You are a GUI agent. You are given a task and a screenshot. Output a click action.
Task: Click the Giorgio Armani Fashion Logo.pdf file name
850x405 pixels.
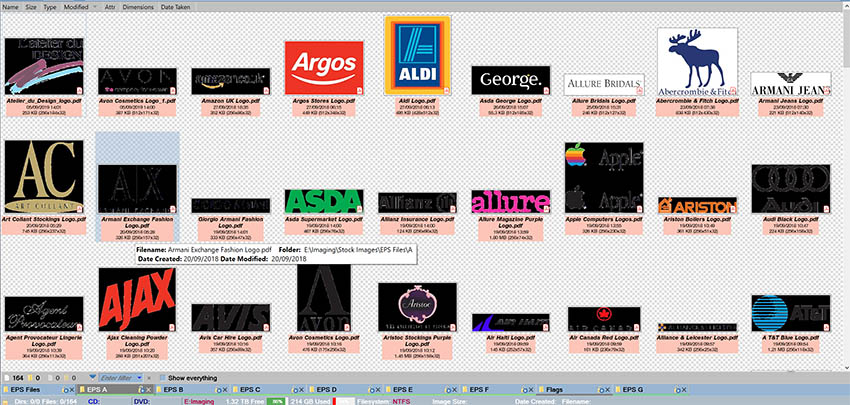click(230, 222)
